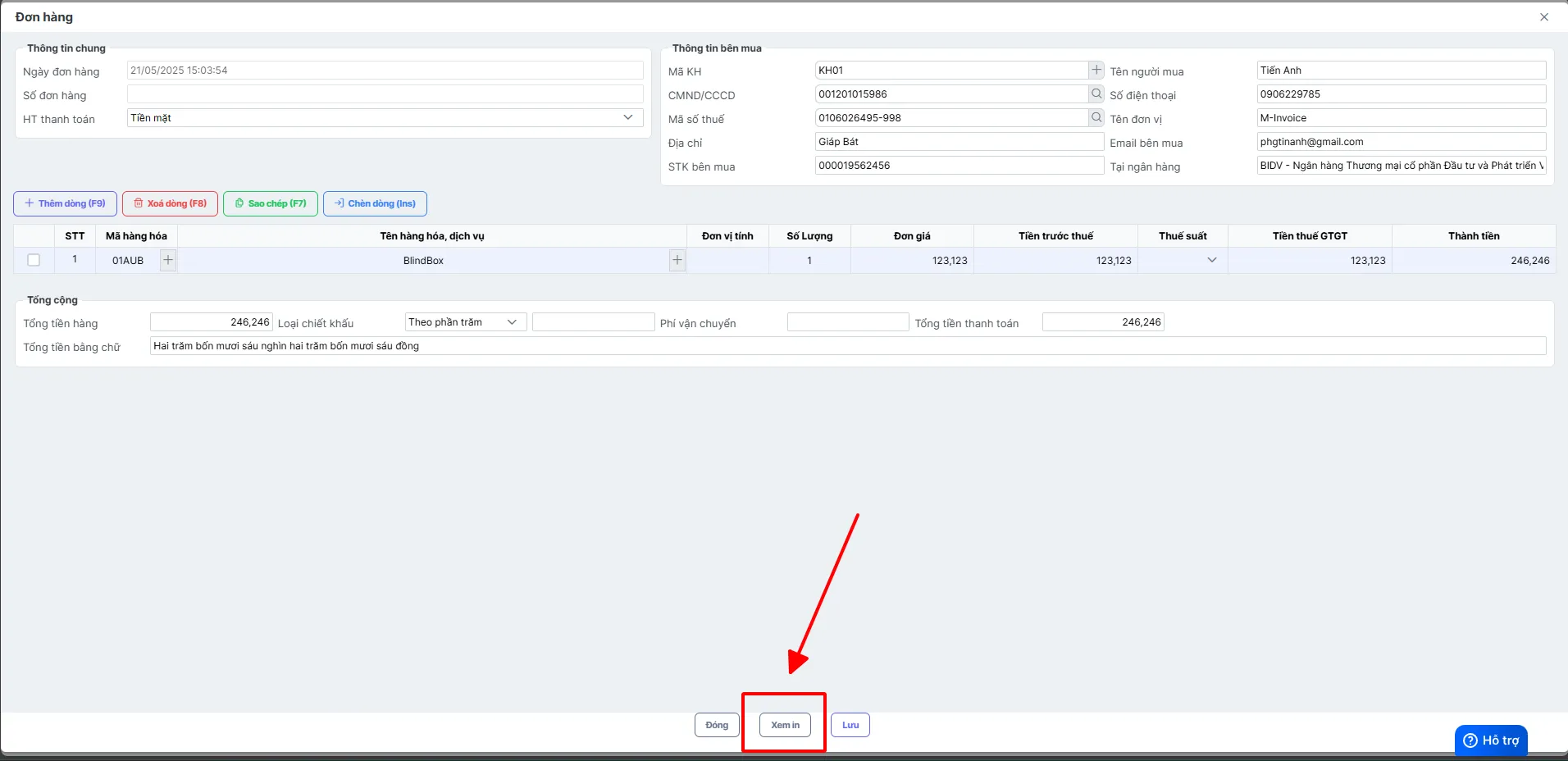The height and width of the screenshot is (761, 1568).
Task: Click BlindBox product name cell
Action: click(x=423, y=260)
